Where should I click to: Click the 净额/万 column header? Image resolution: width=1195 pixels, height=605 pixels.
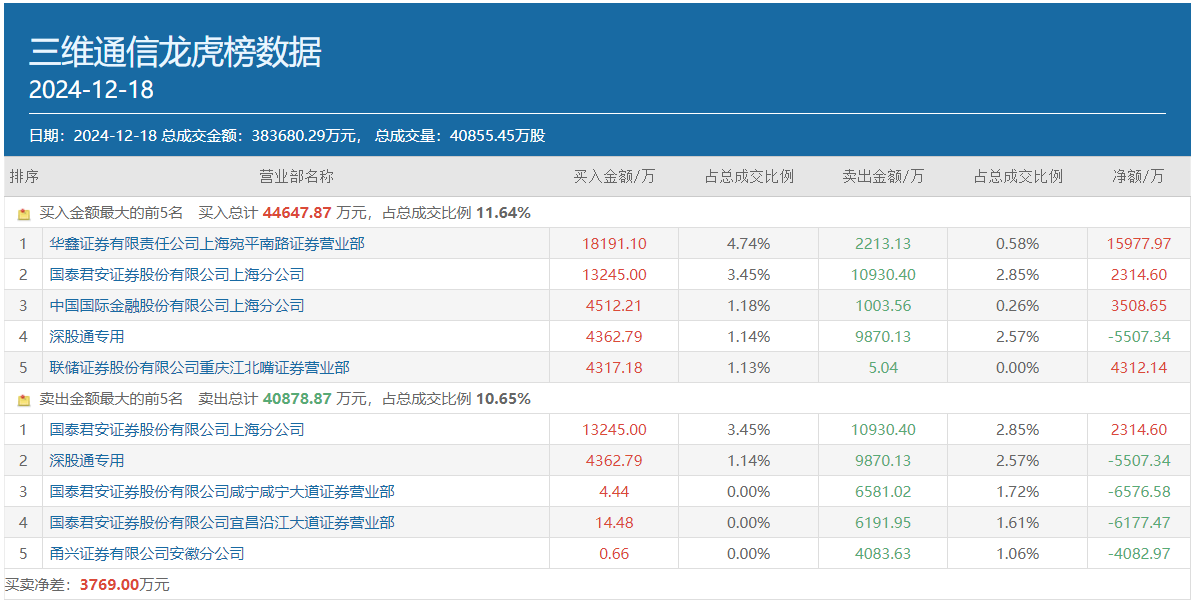1139,176
